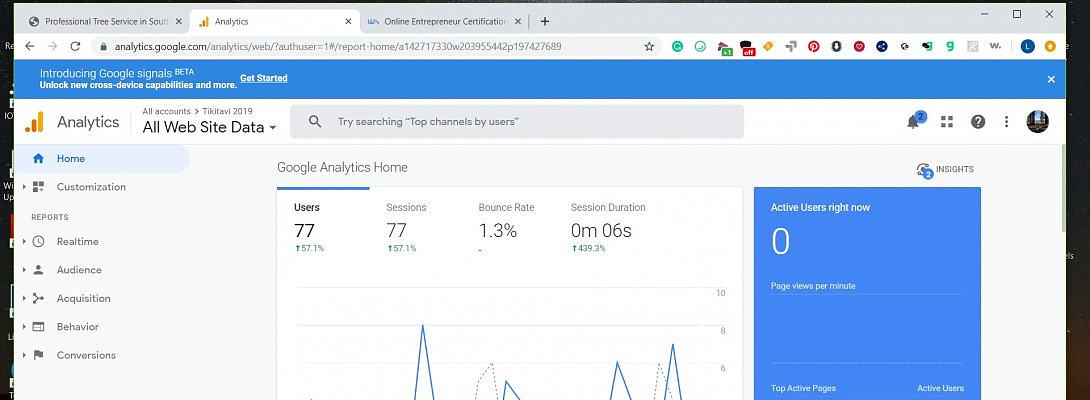1090x400 pixels.
Task: Expand the Realtime reports section
Action: (77, 241)
